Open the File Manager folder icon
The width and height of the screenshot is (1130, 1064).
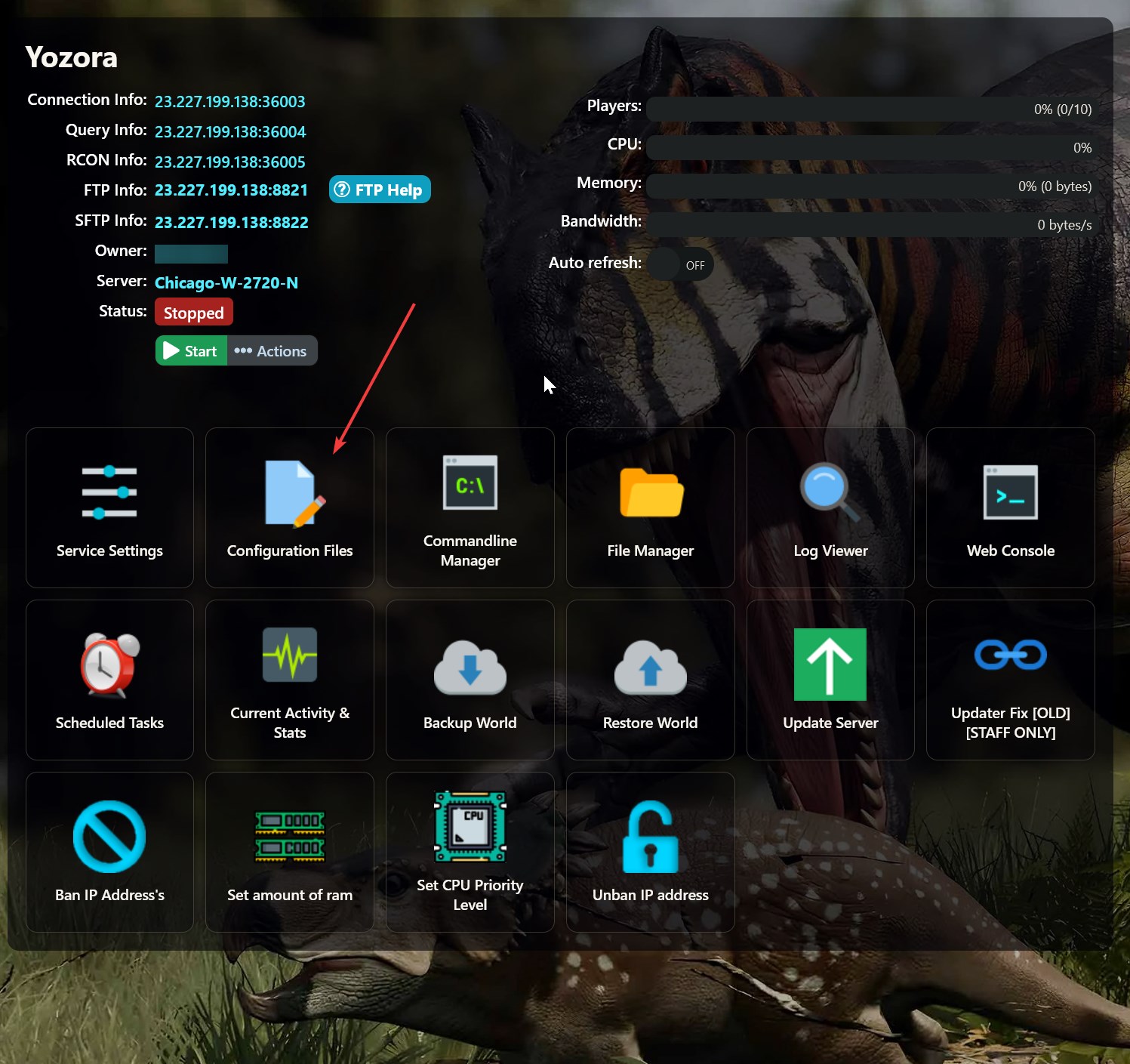(651, 493)
